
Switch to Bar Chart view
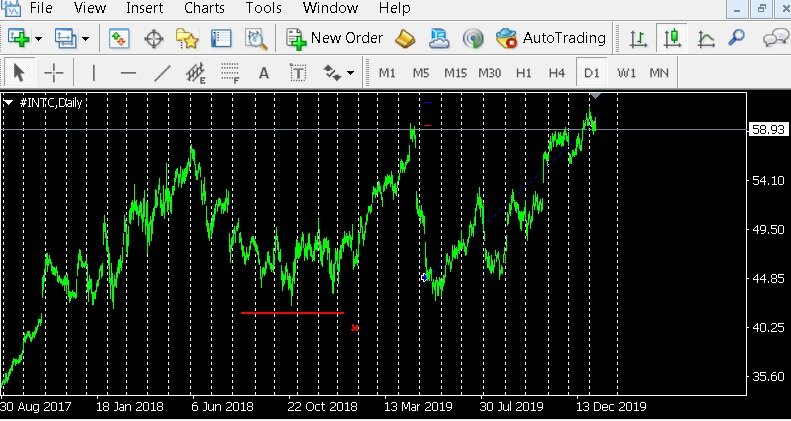click(638, 38)
